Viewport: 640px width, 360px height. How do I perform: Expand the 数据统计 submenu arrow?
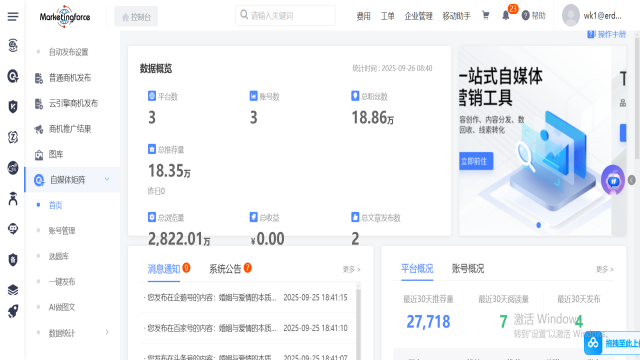(x=107, y=332)
